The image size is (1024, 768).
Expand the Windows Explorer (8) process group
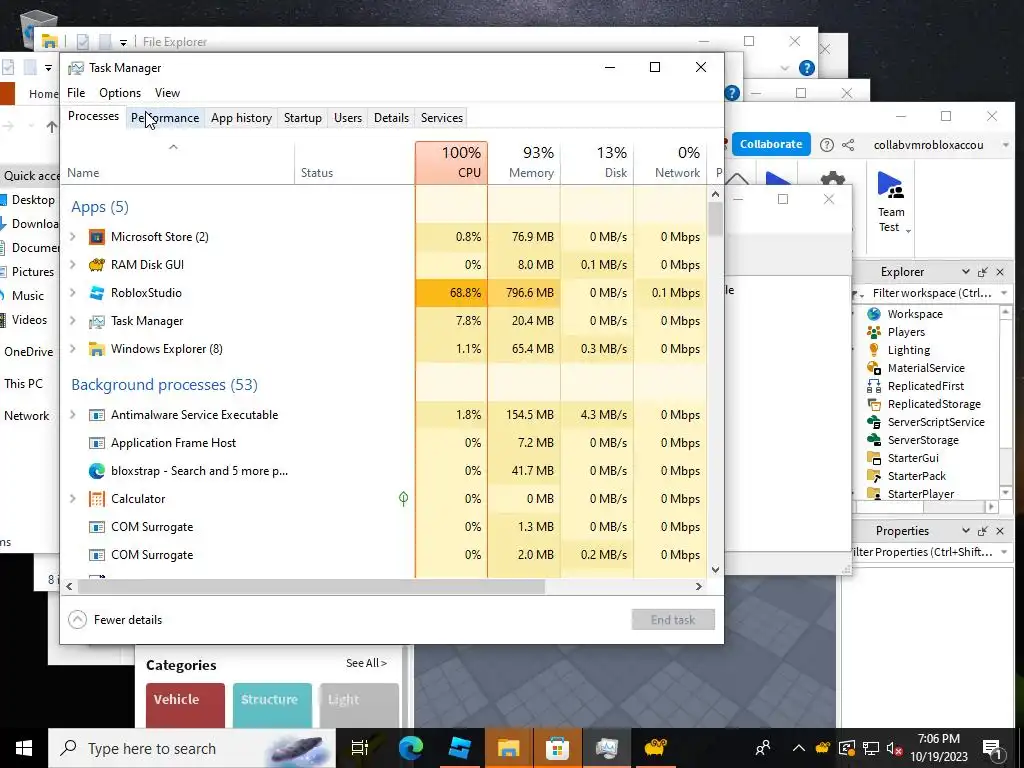(x=73, y=349)
